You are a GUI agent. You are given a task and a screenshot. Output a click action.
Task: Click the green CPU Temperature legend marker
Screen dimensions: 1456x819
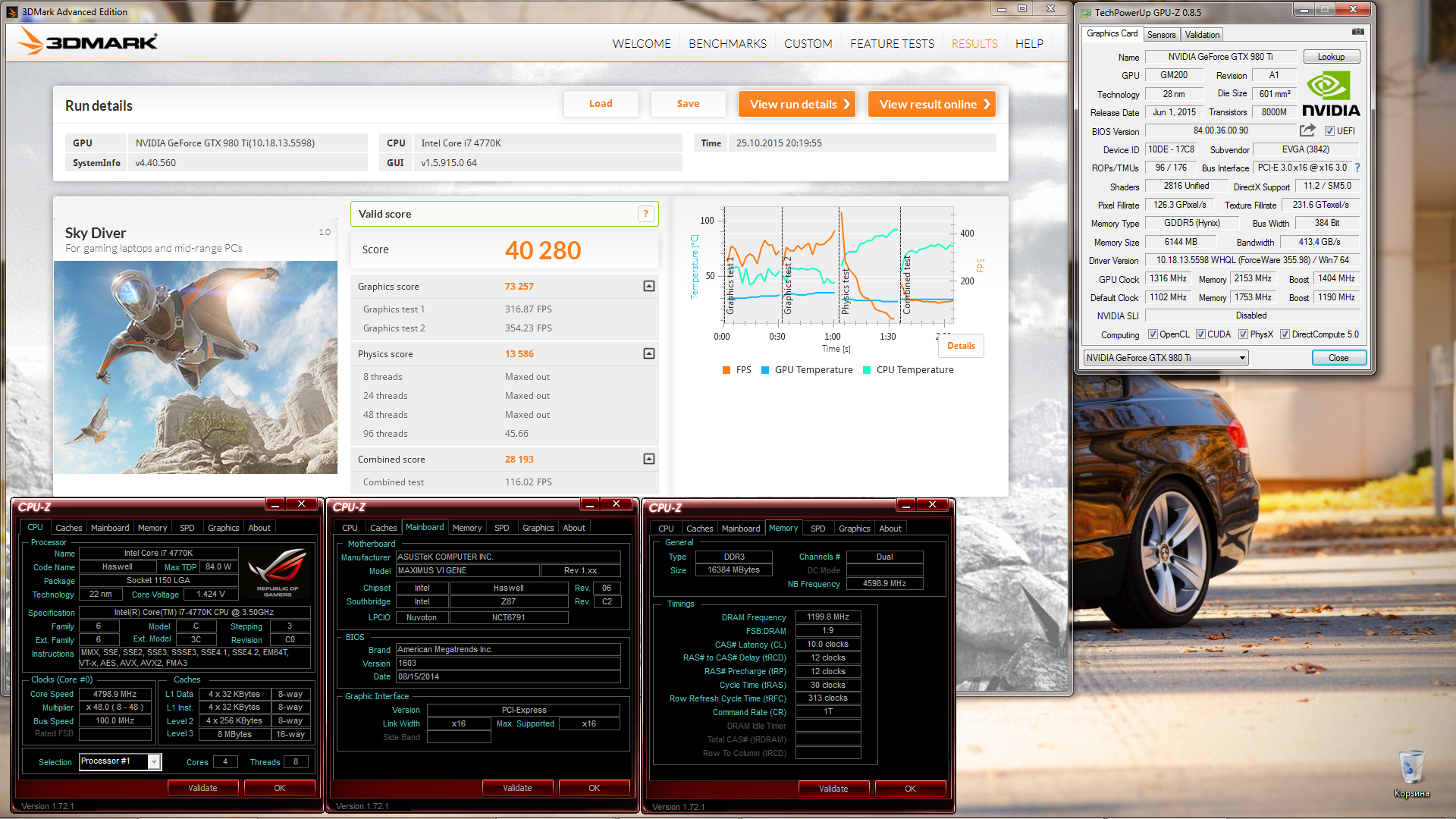click(x=867, y=370)
